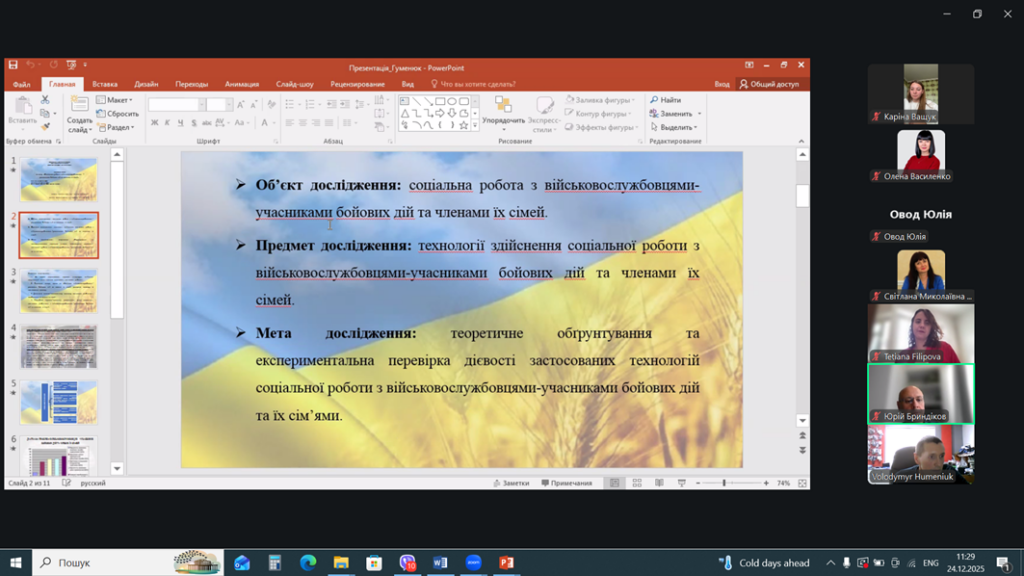Start slideshow from status bar icon

point(680,483)
